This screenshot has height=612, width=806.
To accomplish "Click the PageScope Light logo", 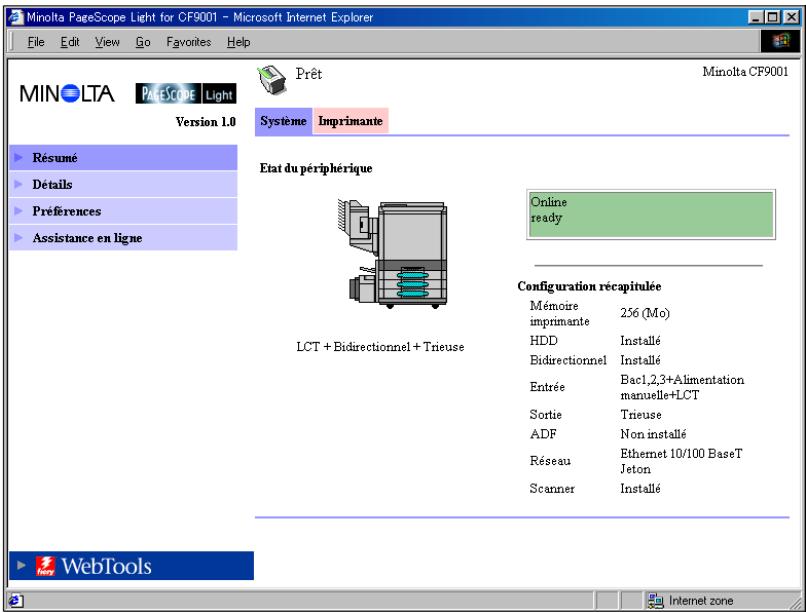I will click(186, 94).
